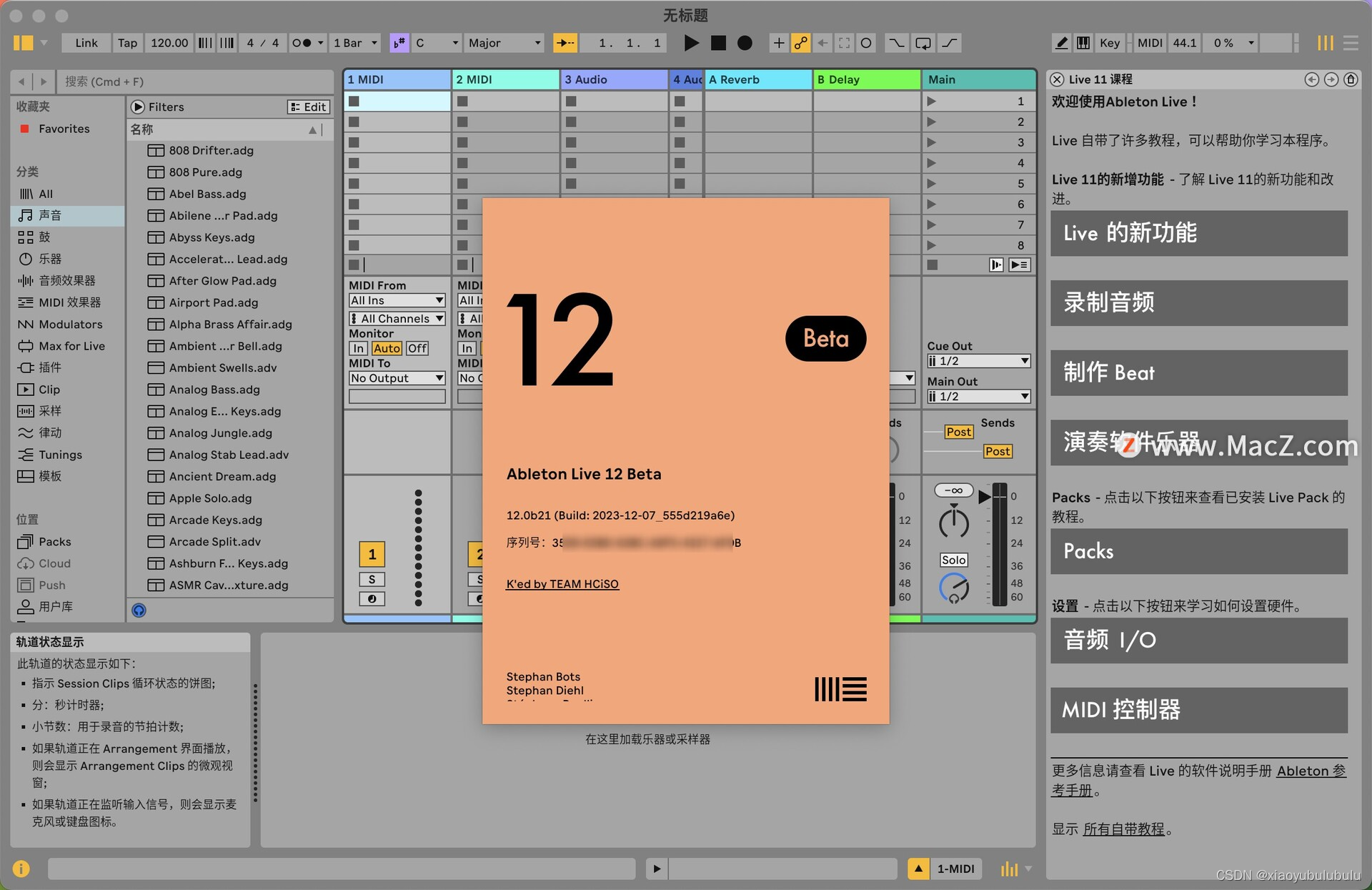Screen dimensions: 1372x890
Task: Arm the Arrangement Record button
Action: [x=745, y=43]
